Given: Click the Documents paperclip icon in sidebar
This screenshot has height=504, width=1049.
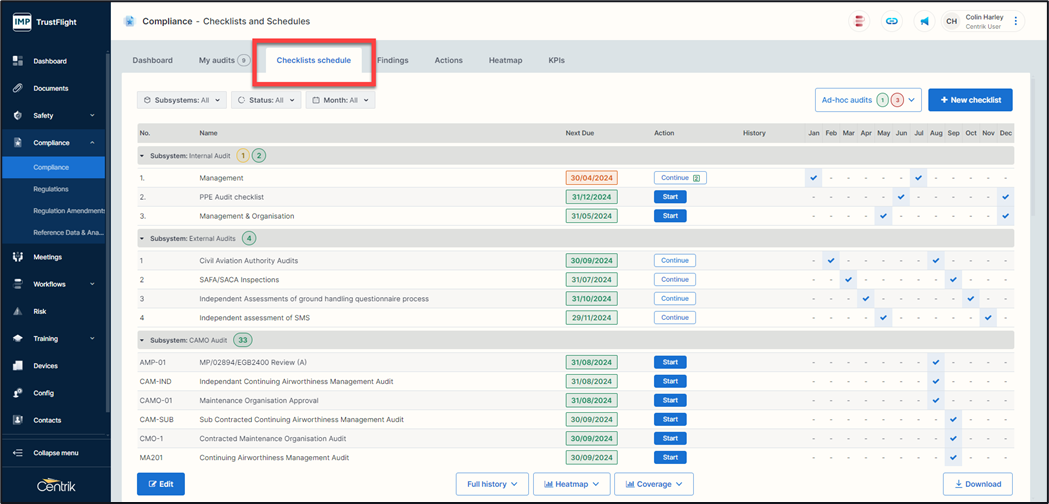Looking at the screenshot, I should pyautogui.click(x=18, y=88).
